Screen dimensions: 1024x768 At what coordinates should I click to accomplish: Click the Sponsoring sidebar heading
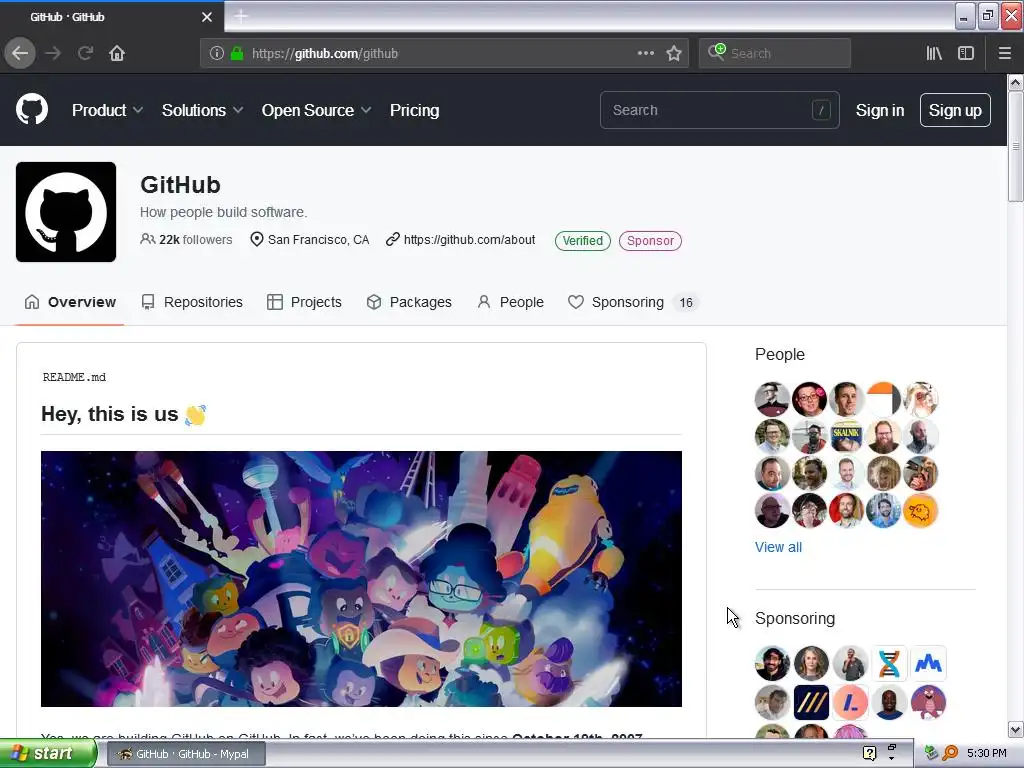(x=795, y=618)
